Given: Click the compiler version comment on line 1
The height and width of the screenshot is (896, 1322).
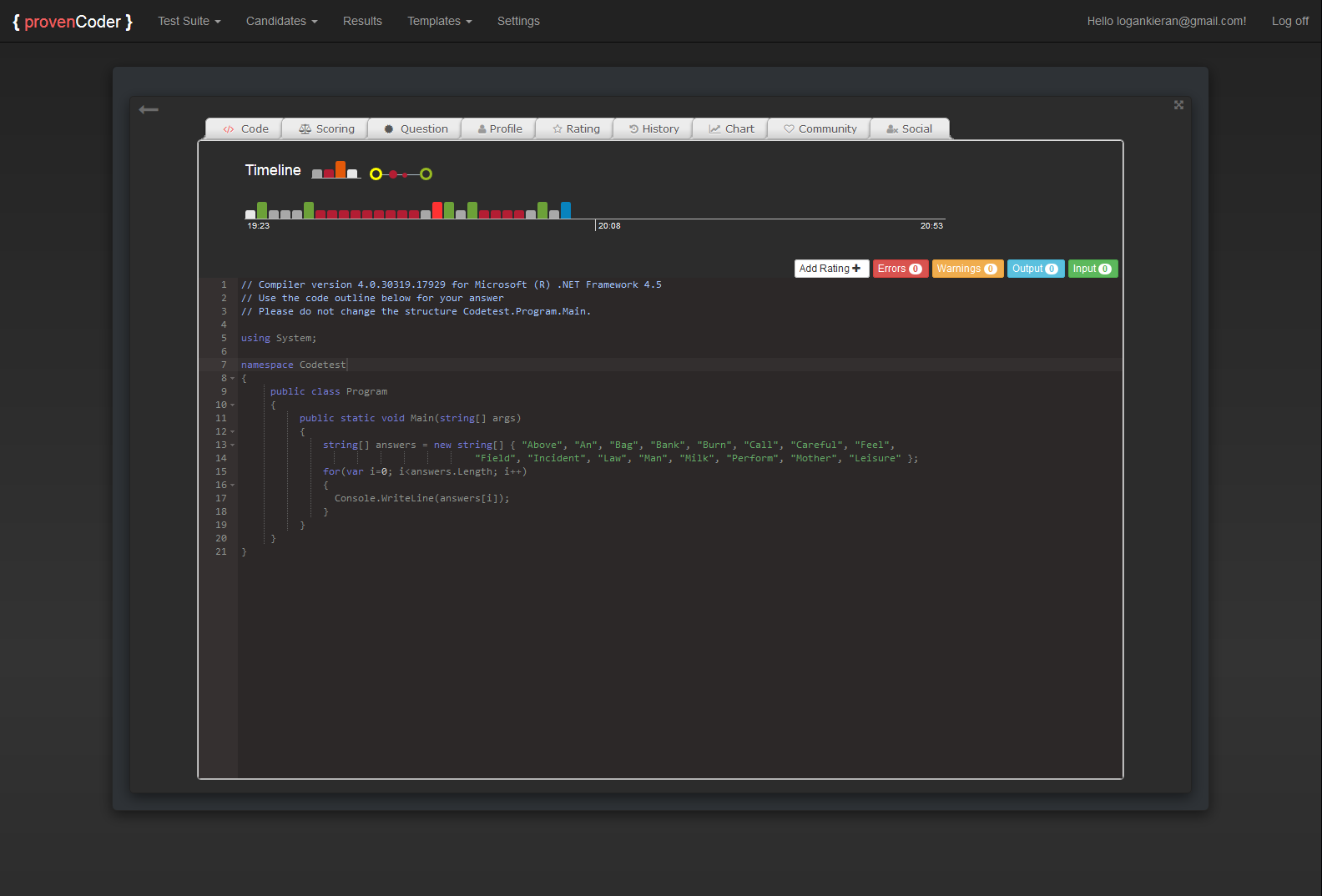Looking at the screenshot, I should (452, 284).
